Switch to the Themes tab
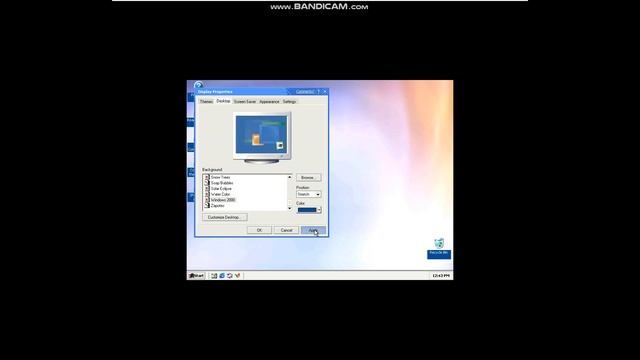The image size is (640, 360). pos(206,102)
